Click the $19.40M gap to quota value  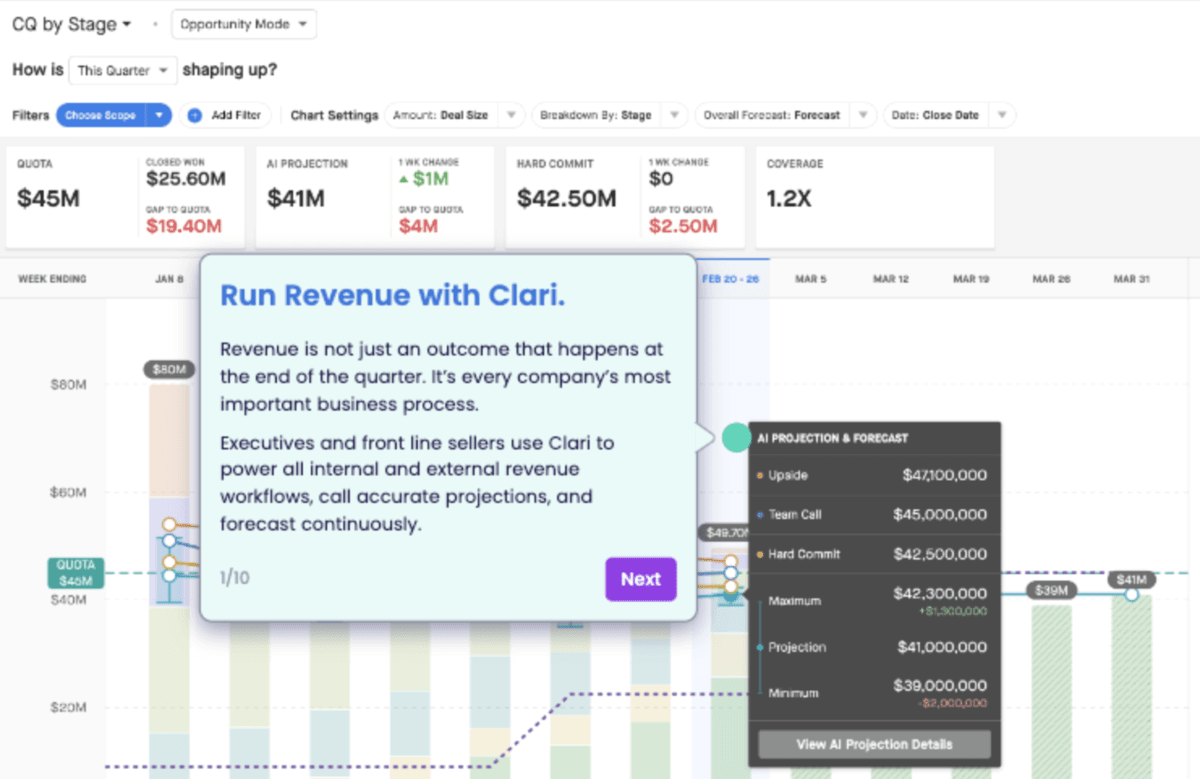click(x=183, y=226)
